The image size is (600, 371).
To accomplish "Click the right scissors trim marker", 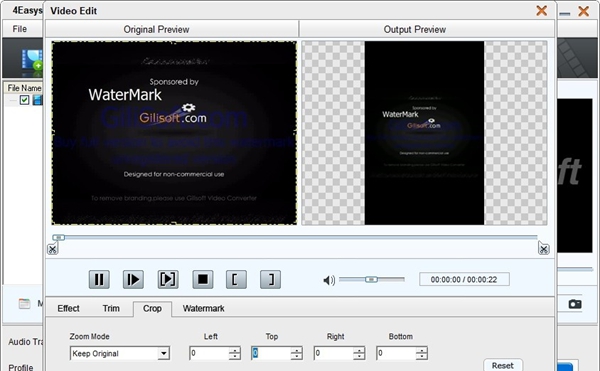I will [x=543, y=249].
